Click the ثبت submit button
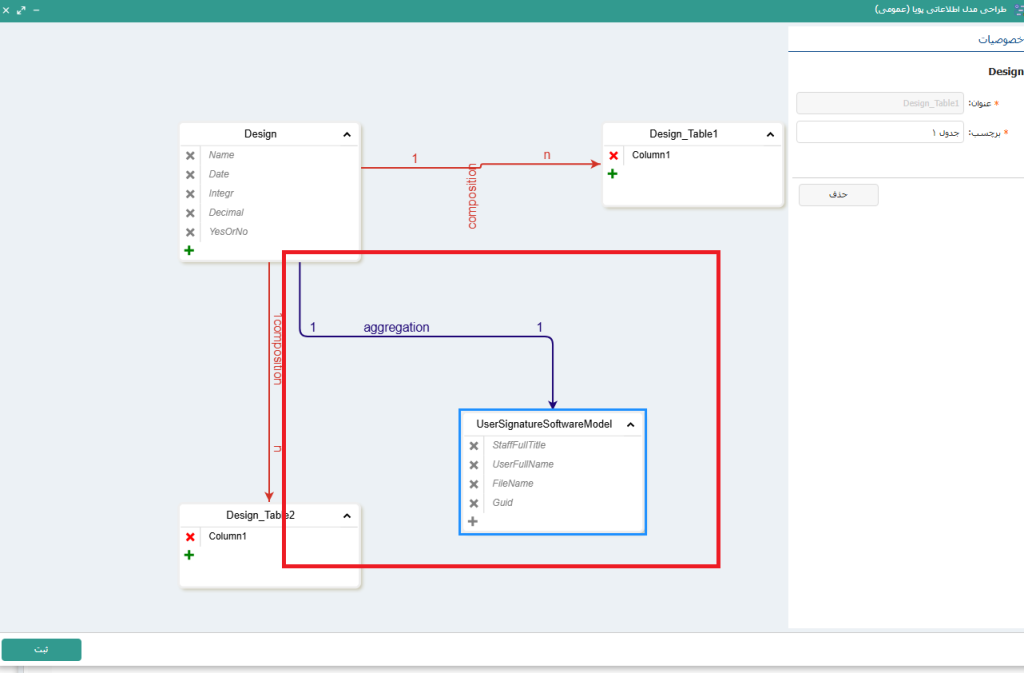The height and width of the screenshot is (673, 1024). click(x=41, y=650)
